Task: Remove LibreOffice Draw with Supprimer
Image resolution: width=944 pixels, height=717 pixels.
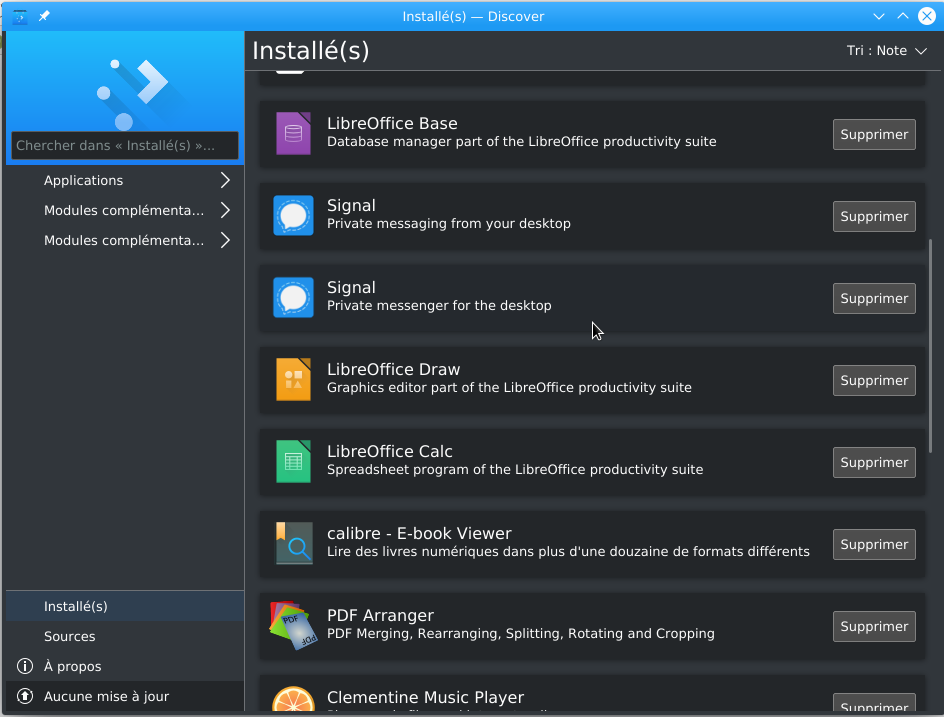Action: 874,380
